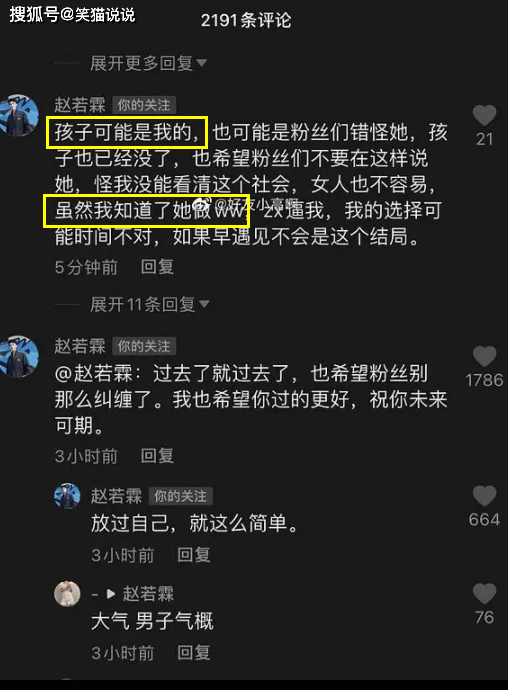
Task: Like the comment with 1786 likes
Action: [x=484, y=356]
